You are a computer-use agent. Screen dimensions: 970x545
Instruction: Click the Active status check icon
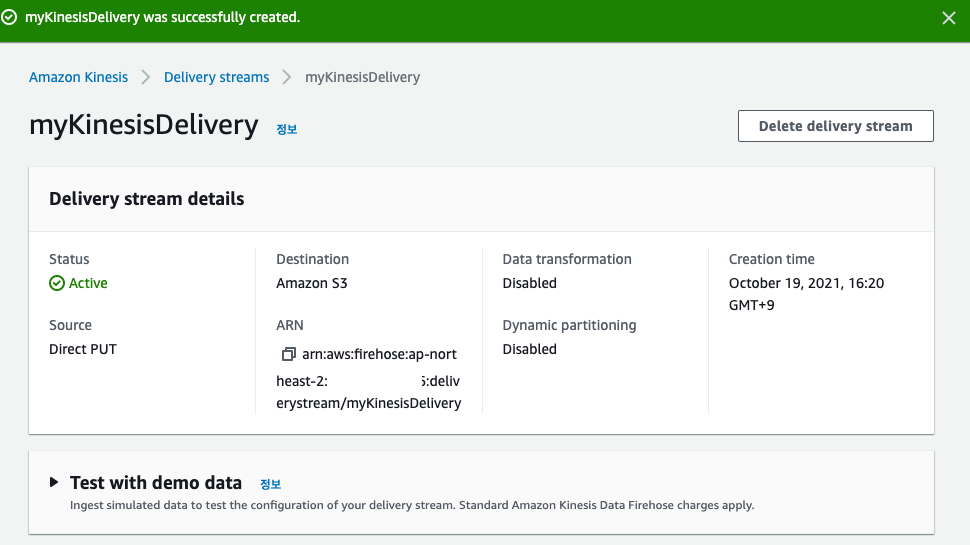57,283
